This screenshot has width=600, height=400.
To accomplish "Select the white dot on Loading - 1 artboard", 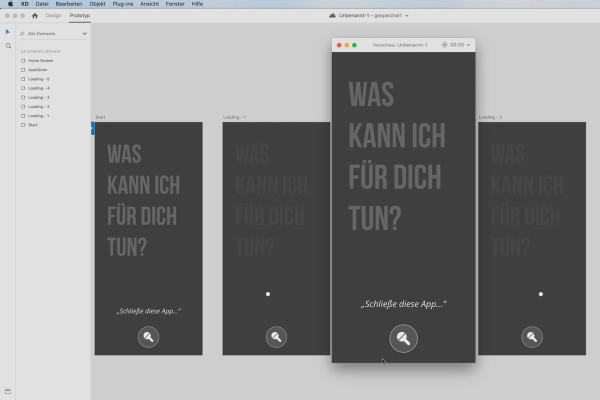I will pyautogui.click(x=268, y=294).
